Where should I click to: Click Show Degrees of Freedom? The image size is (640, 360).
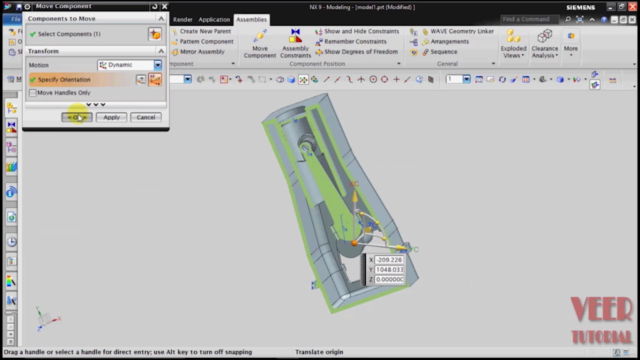pos(357,52)
